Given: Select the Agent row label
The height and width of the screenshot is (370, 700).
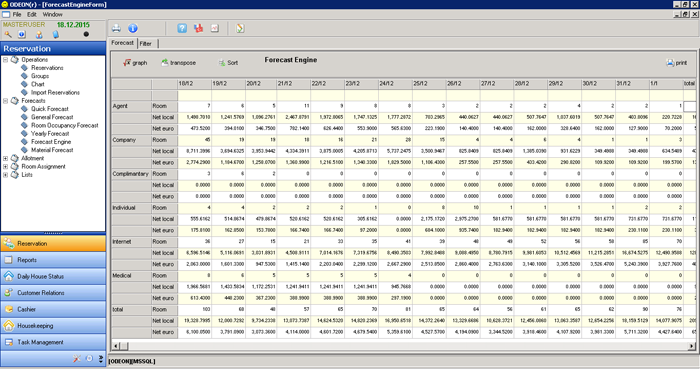Looking at the screenshot, I should 131,106.
